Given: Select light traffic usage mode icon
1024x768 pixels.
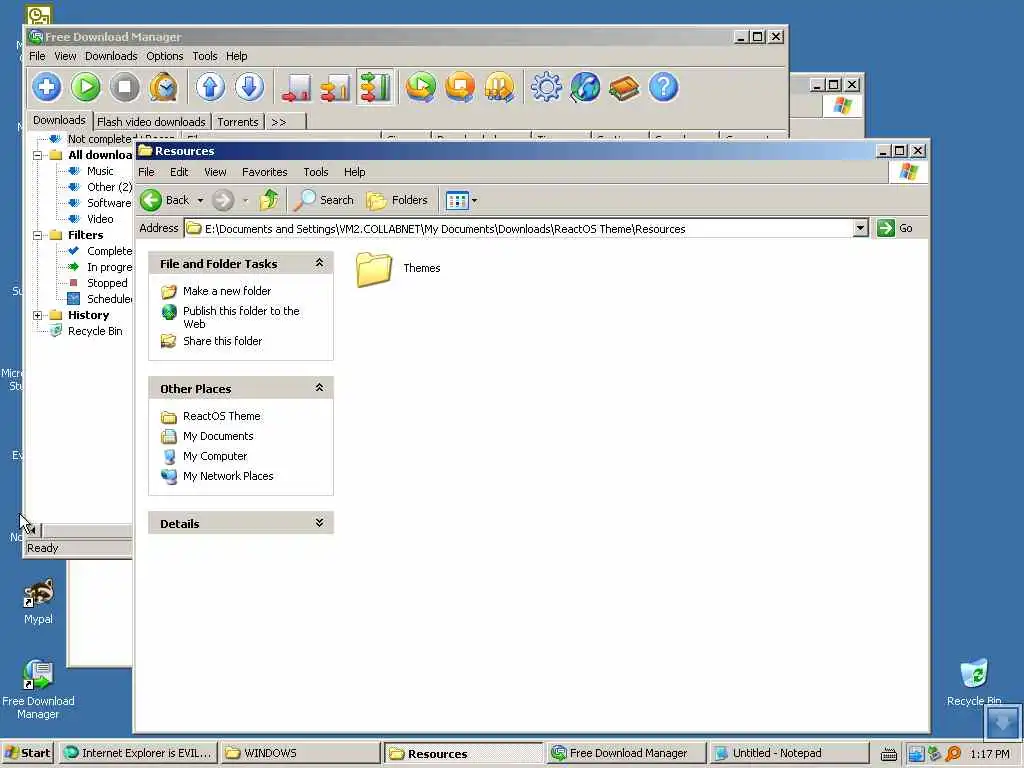Looking at the screenshot, I should (x=296, y=87).
